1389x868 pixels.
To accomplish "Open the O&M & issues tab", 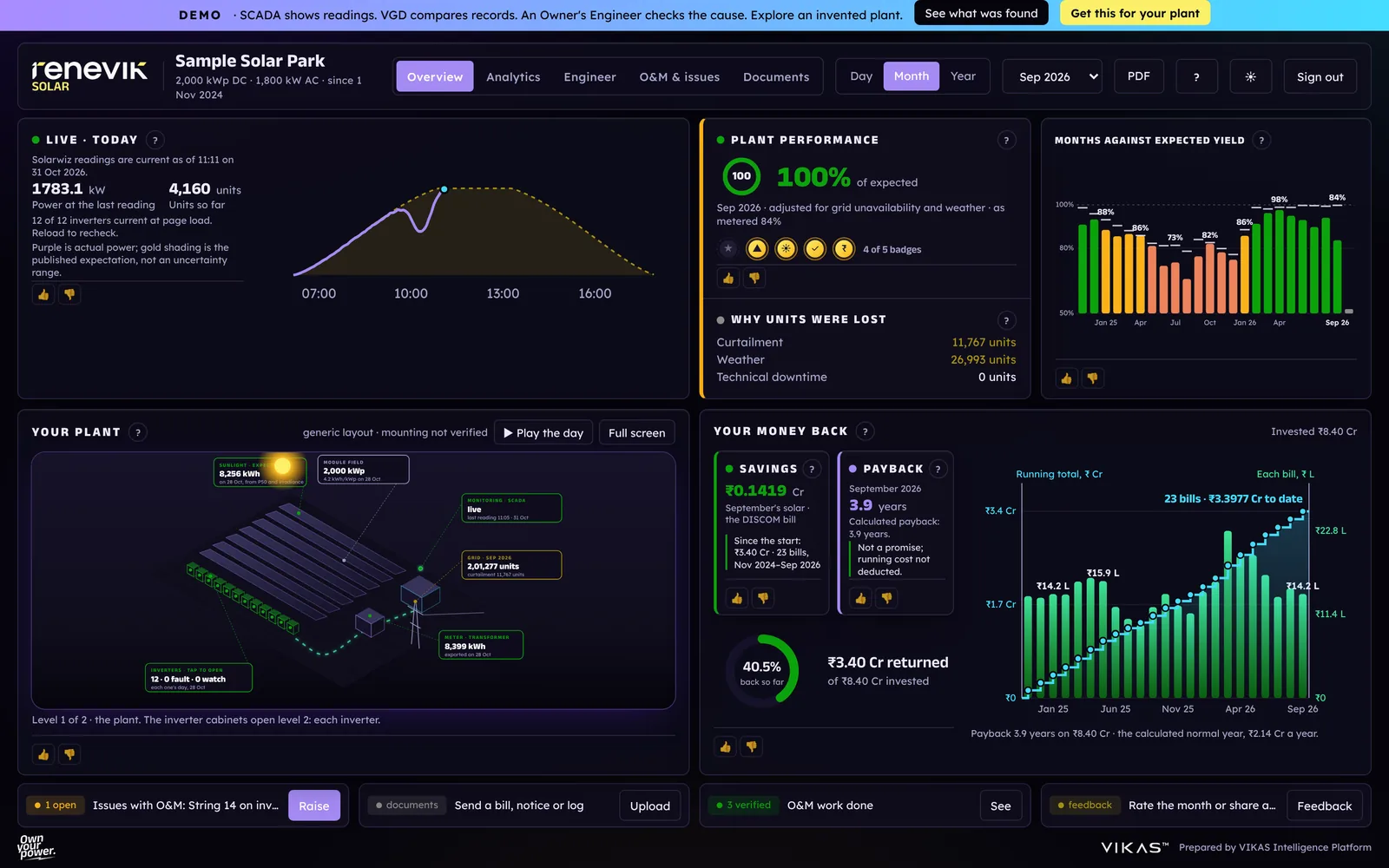I will coord(680,76).
